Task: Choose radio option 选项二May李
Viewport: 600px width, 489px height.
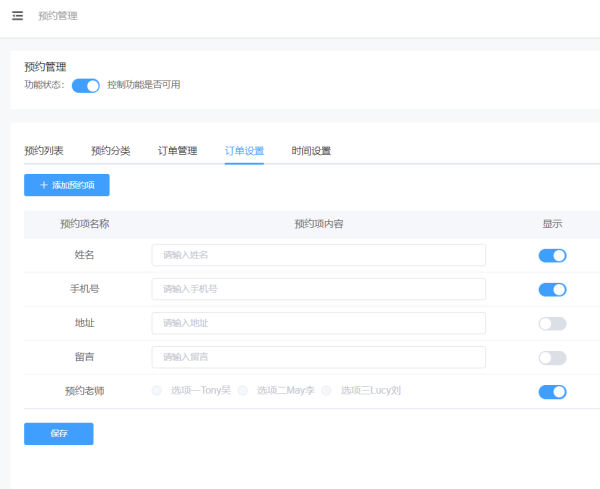Action: (243, 391)
